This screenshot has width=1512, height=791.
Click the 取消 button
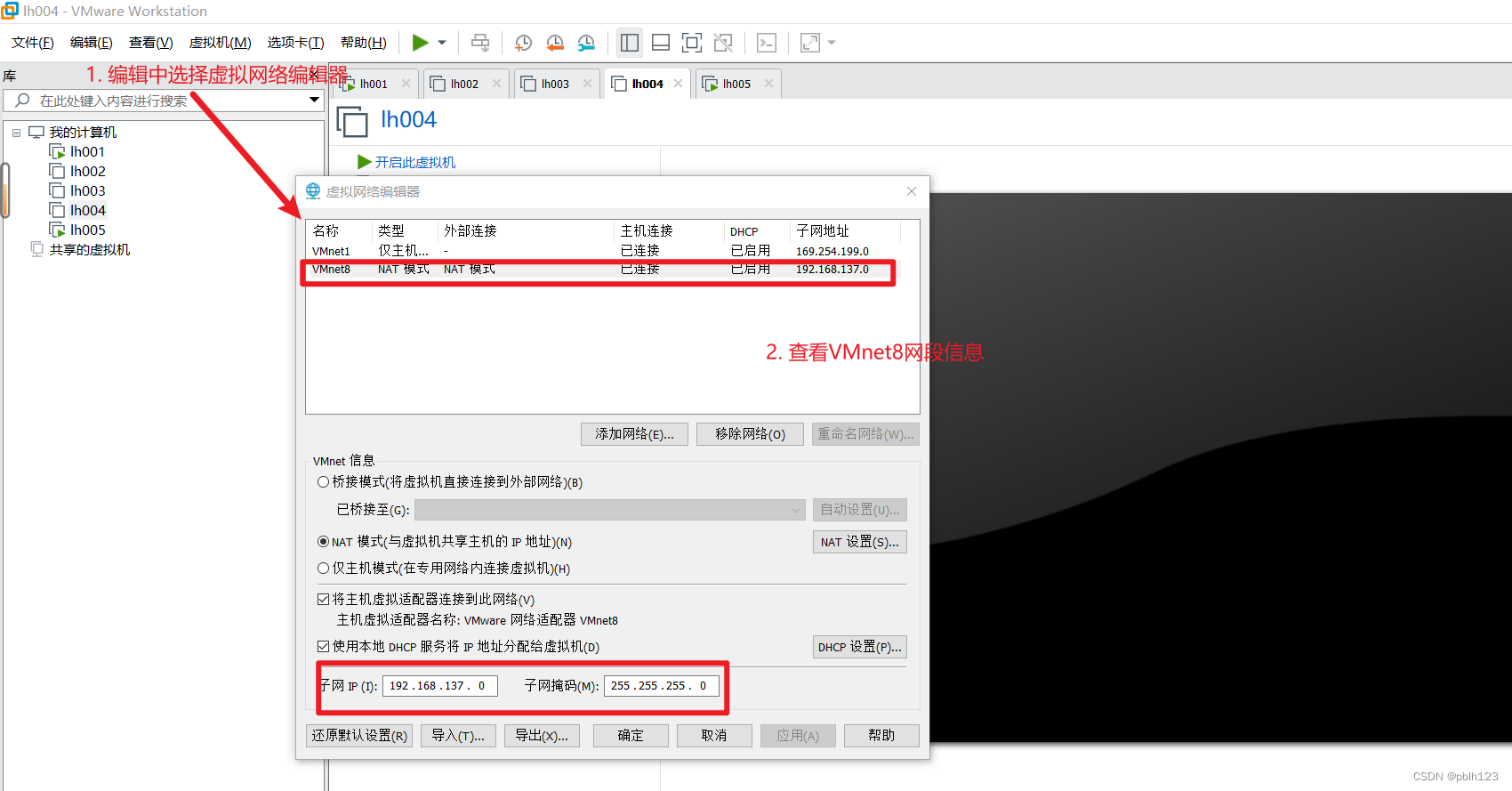714,736
